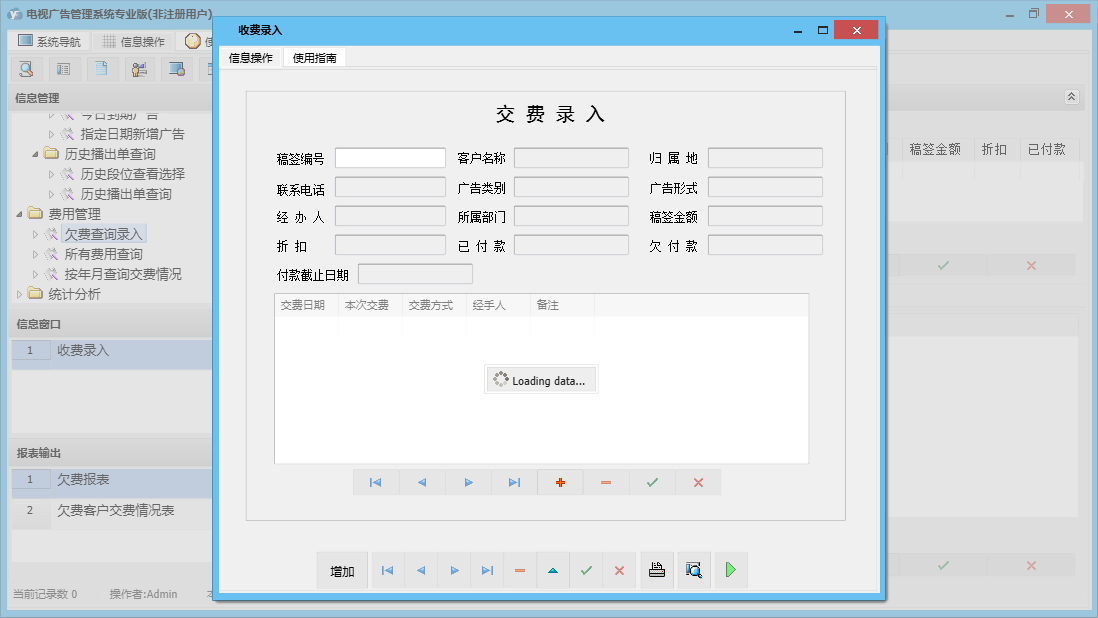Expand the 统计分析 folder
The image size is (1098, 618).
17,293
